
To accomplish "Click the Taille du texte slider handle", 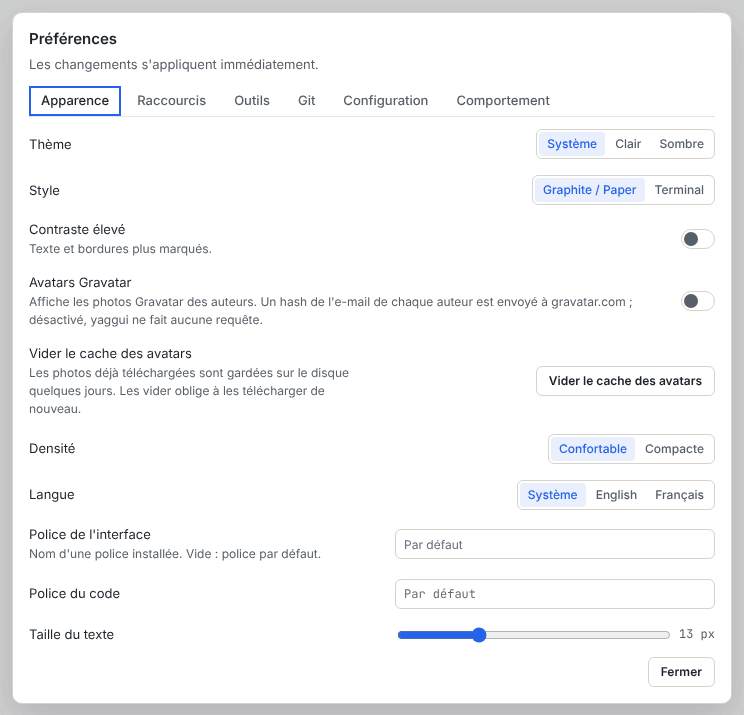I will click(x=479, y=635).
